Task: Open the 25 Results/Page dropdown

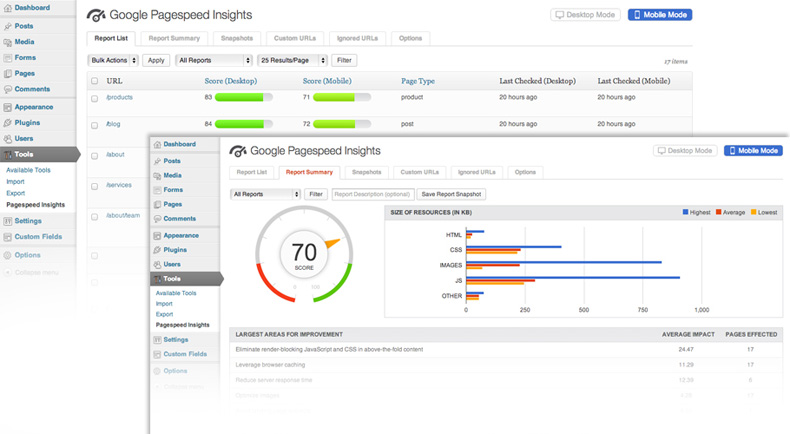Action: click(292, 60)
